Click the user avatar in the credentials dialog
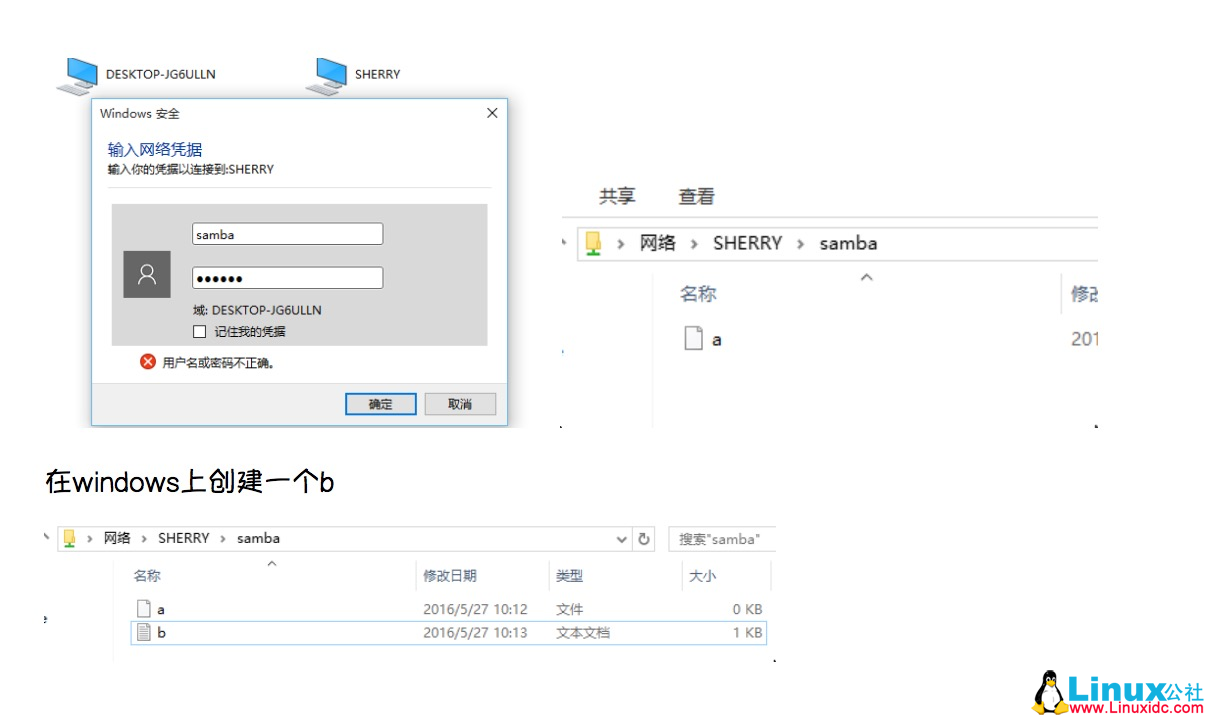The height and width of the screenshot is (718, 1208). (147, 274)
